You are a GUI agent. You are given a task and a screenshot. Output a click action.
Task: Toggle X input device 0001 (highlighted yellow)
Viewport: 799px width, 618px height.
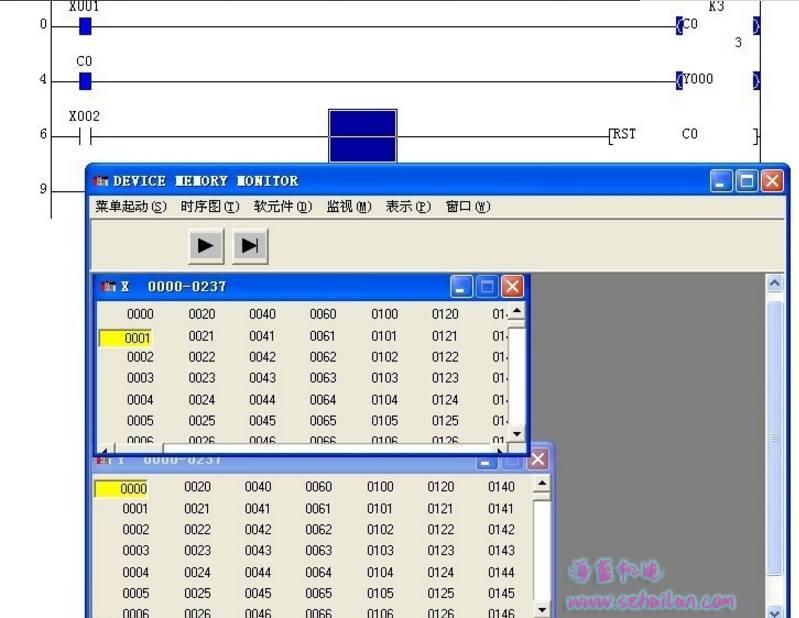click(x=126, y=338)
